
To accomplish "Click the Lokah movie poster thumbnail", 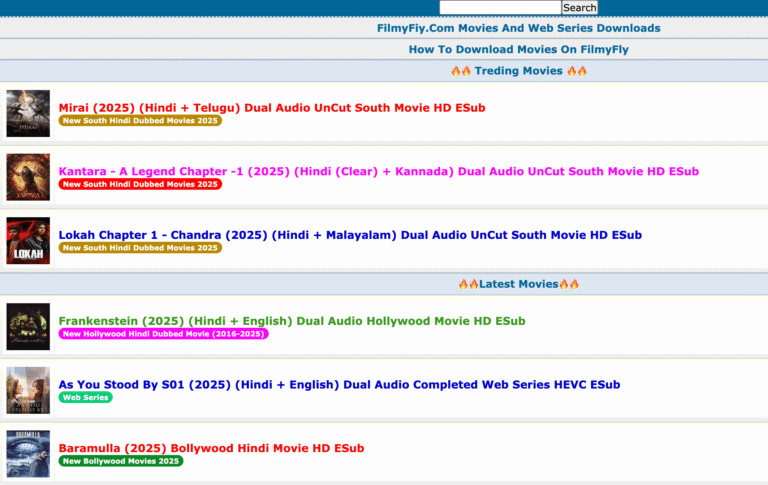I will pyautogui.click(x=28, y=241).
